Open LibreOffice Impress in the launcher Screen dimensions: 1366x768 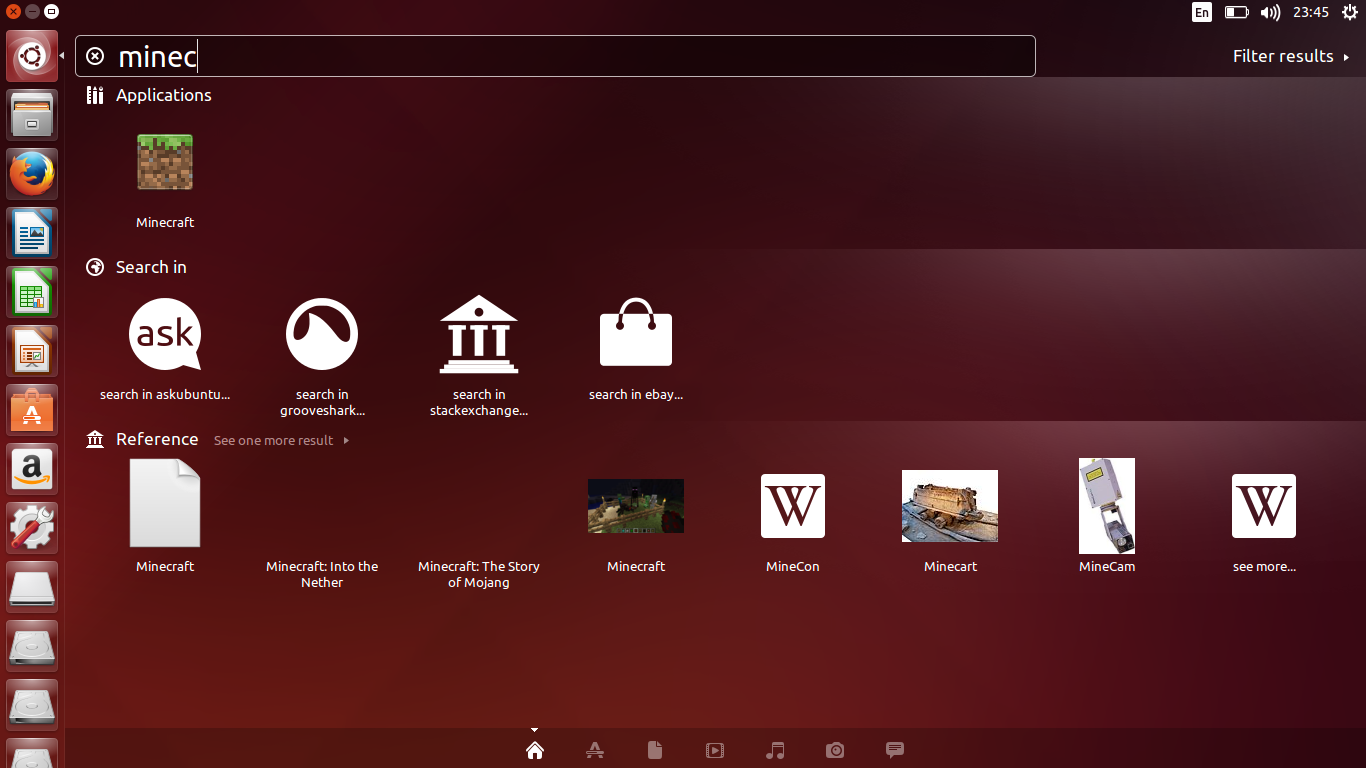[x=33, y=351]
